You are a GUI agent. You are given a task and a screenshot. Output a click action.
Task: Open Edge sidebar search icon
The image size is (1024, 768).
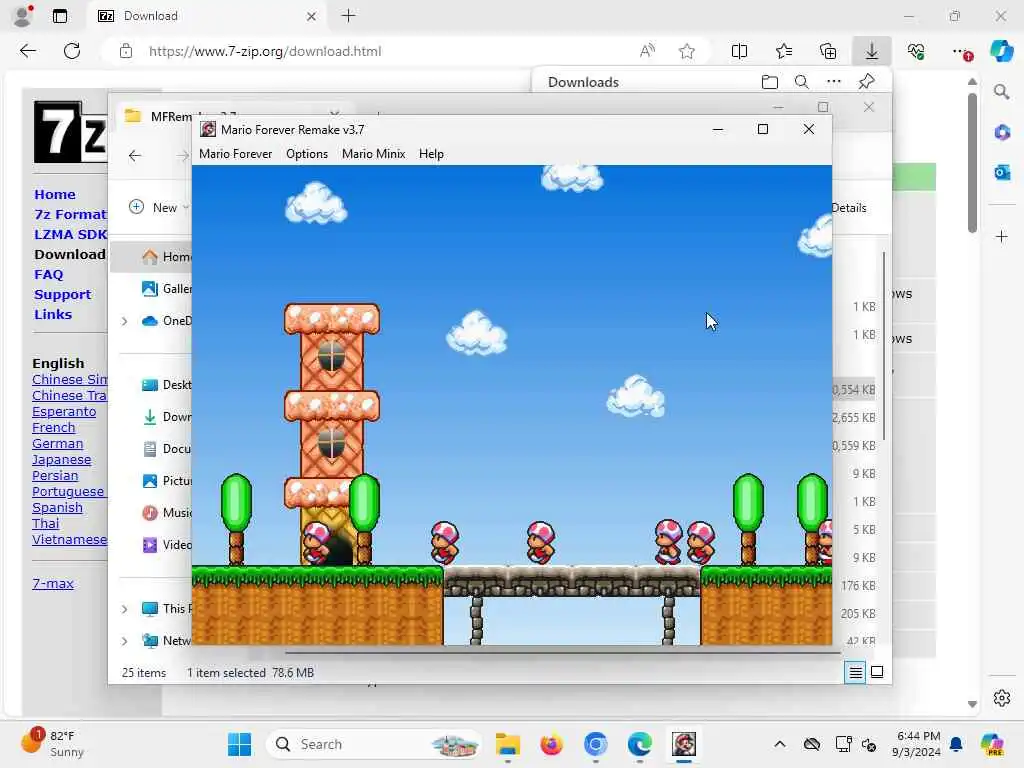pyautogui.click(x=1002, y=92)
